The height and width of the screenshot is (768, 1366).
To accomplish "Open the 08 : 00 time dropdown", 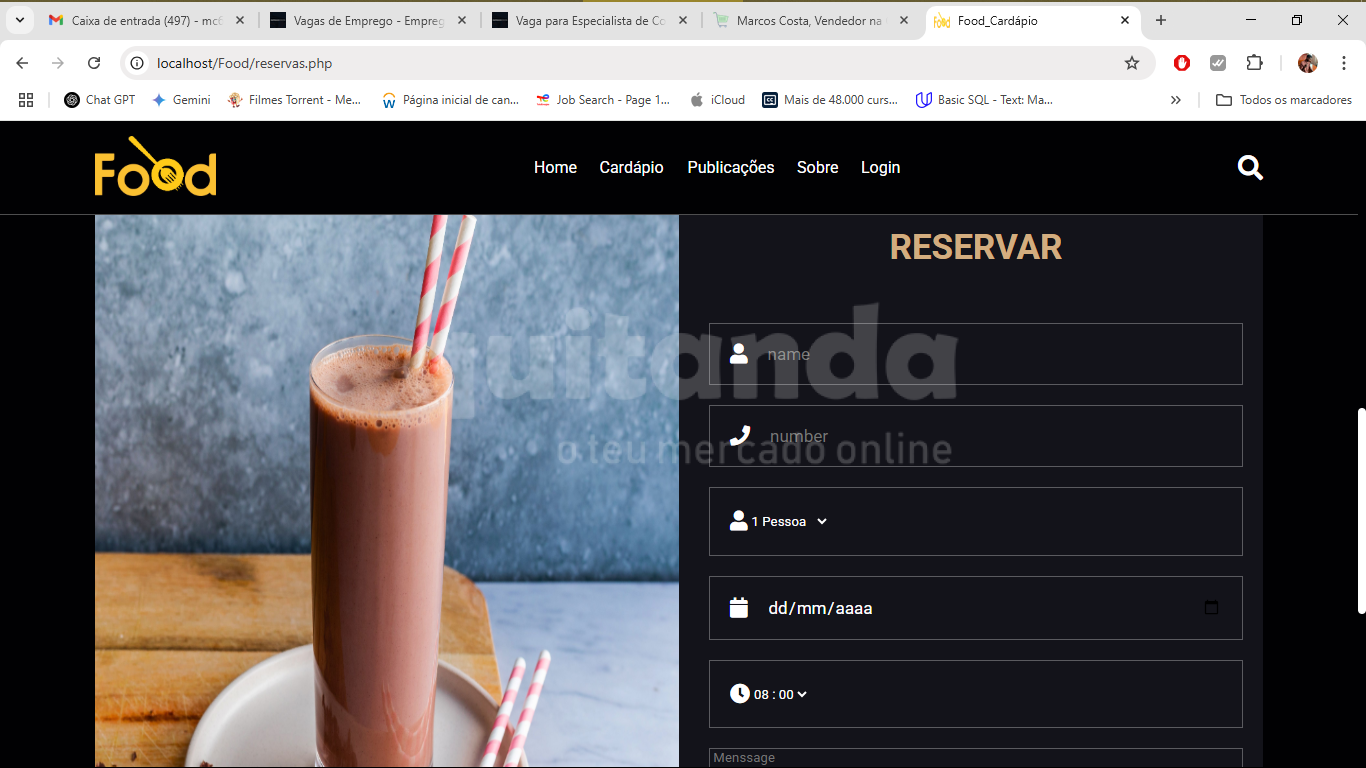I will [780, 694].
